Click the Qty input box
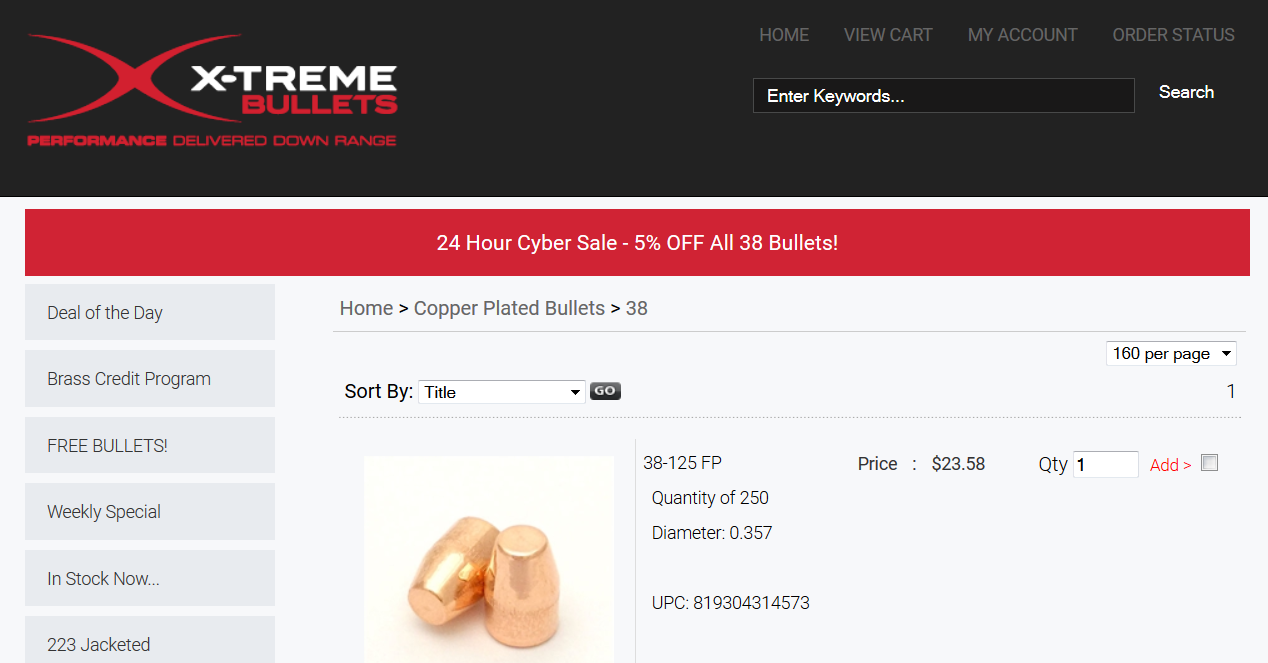The image size is (1268, 663). click(1105, 464)
